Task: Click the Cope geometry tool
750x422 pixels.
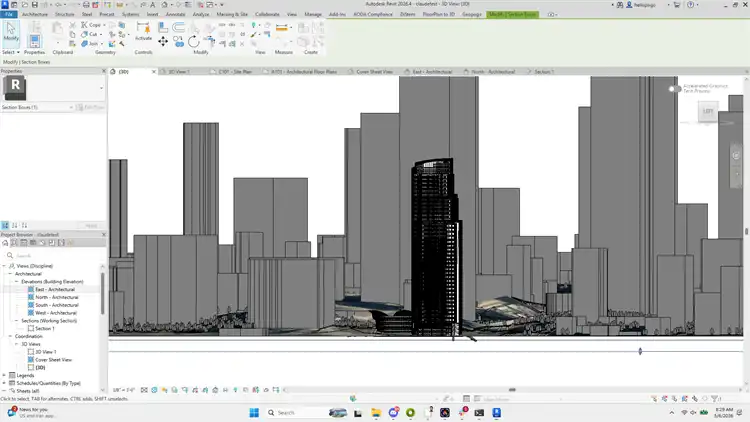Action: [91, 24]
